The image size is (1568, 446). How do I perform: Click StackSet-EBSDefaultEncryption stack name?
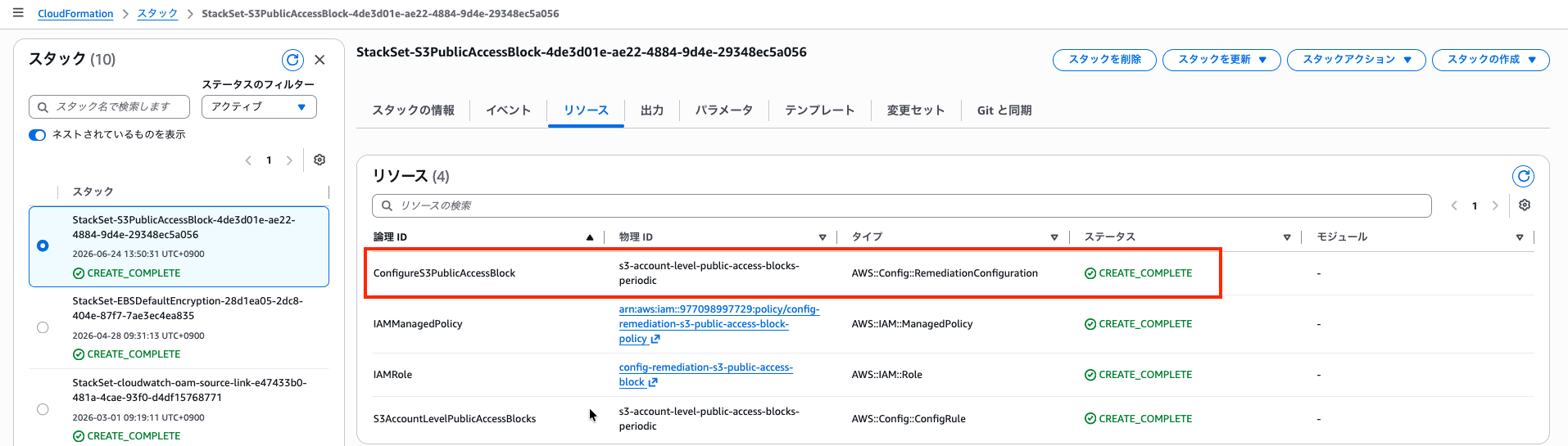click(188, 309)
